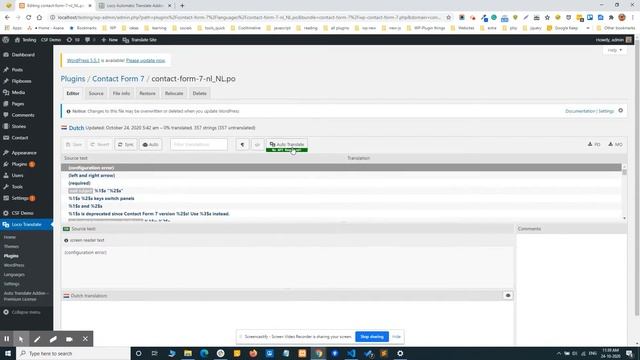Open Loco Translate Languages submenu

tap(14, 275)
